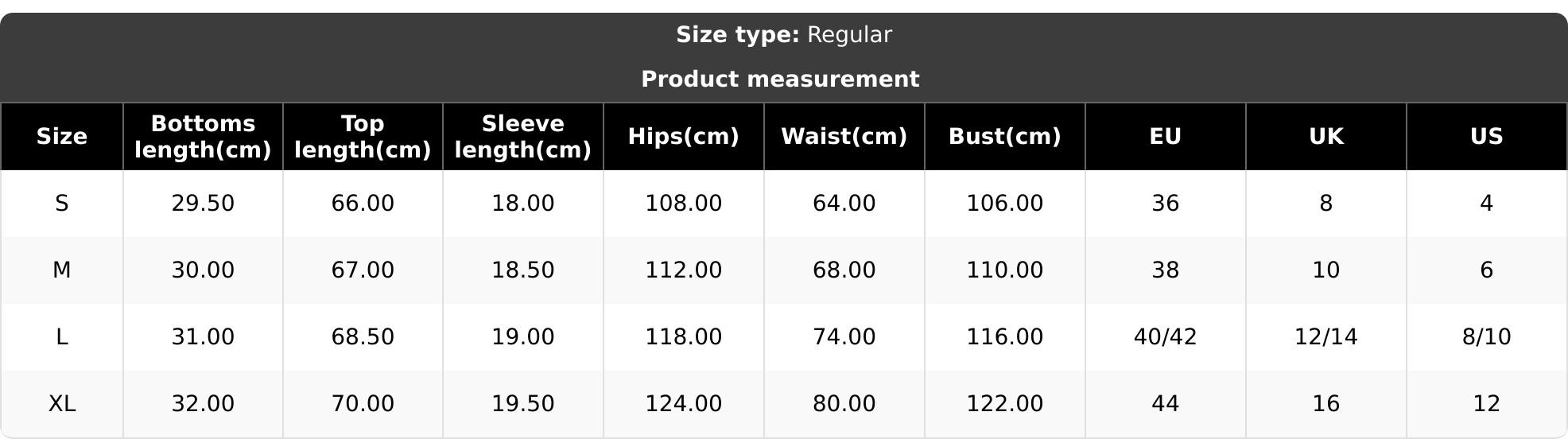Select the Bust(cm) column header
This screenshot has height=439, width=1568.
click(x=1005, y=137)
